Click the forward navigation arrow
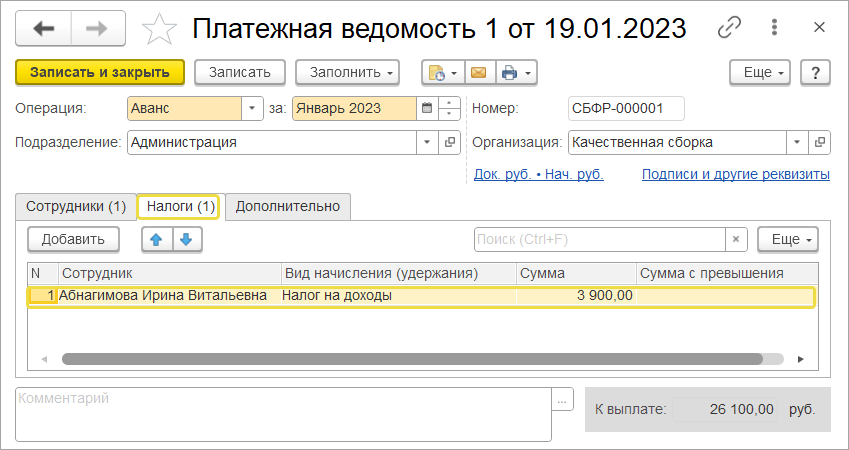The image size is (849, 450). tap(98, 29)
